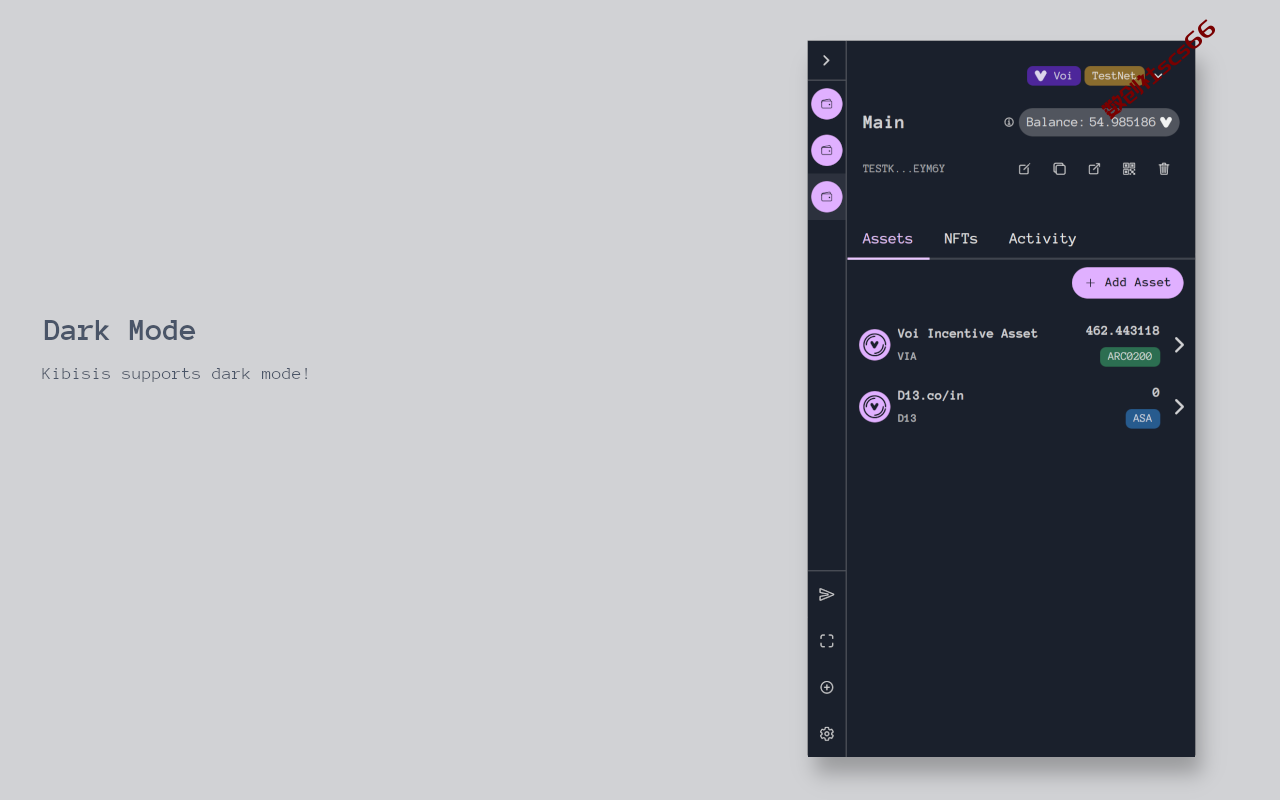Click the Voi network chip

tap(1053, 76)
